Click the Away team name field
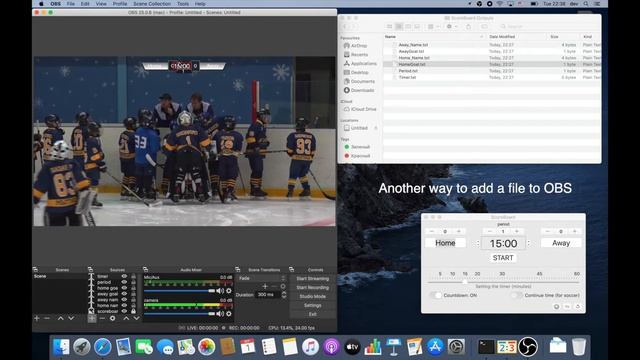 (561, 243)
